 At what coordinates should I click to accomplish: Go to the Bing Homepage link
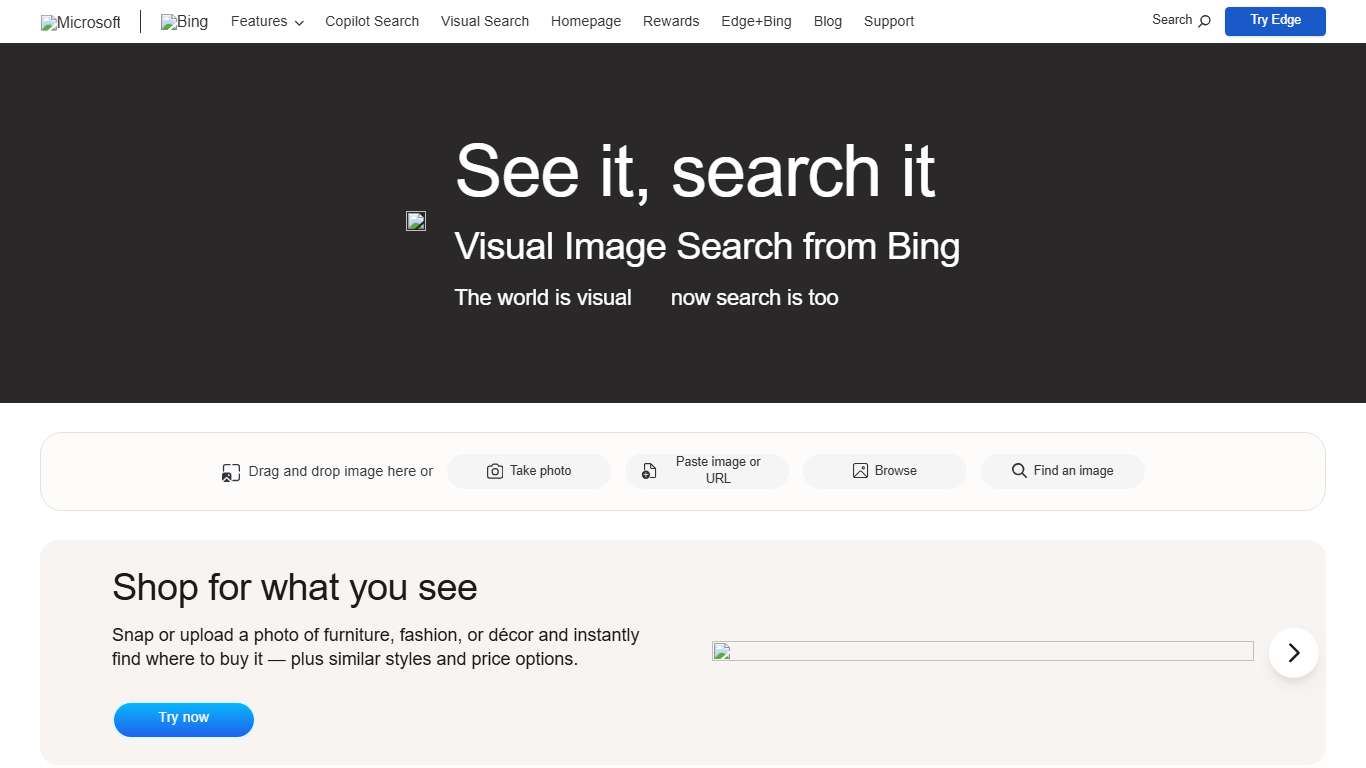tap(586, 21)
